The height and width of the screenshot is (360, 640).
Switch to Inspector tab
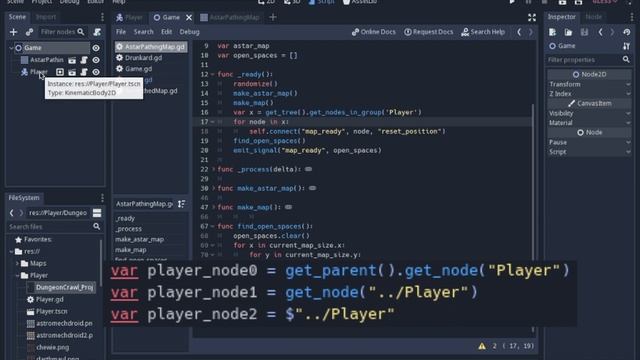click(562, 17)
